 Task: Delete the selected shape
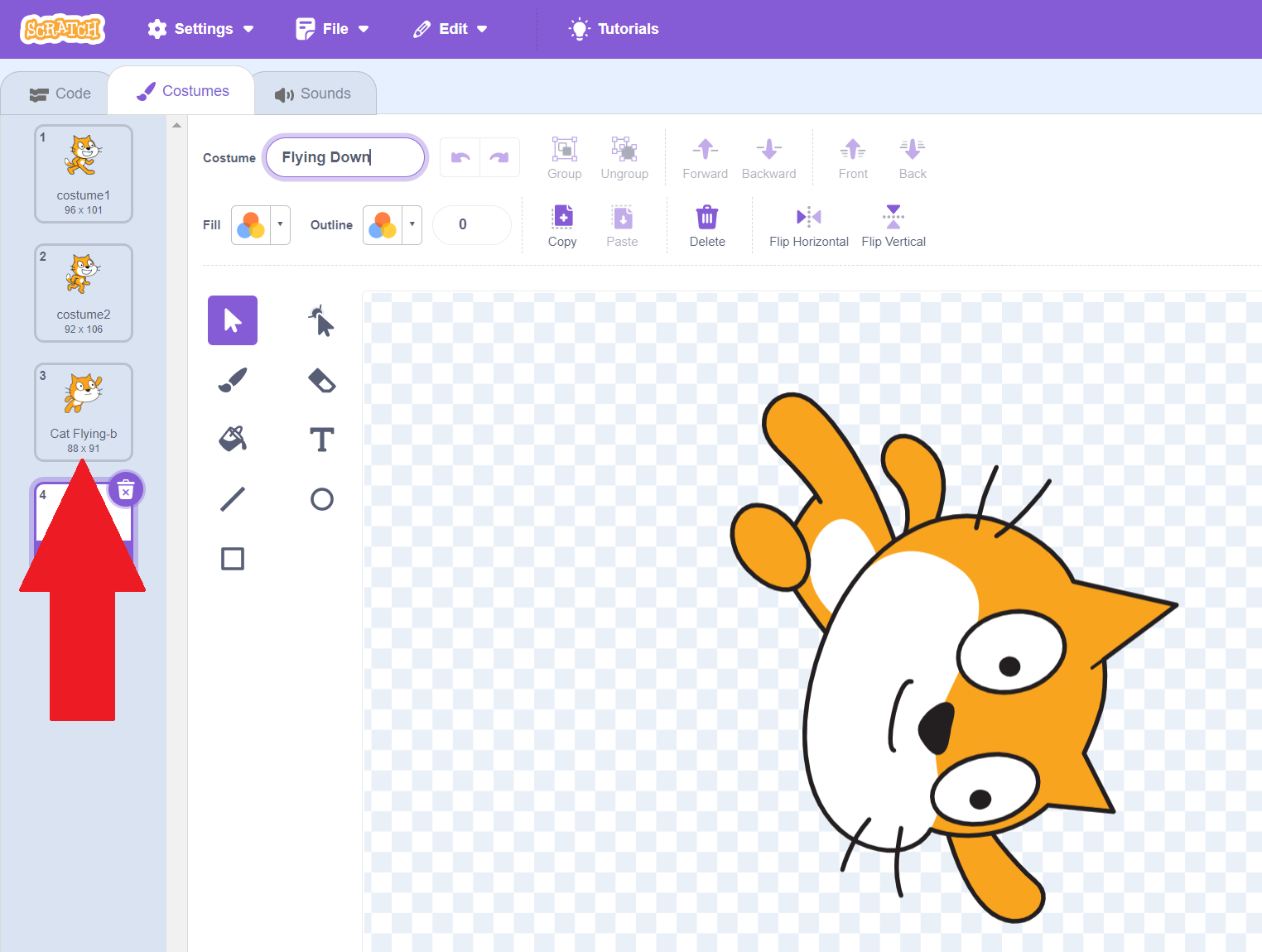coord(707,226)
